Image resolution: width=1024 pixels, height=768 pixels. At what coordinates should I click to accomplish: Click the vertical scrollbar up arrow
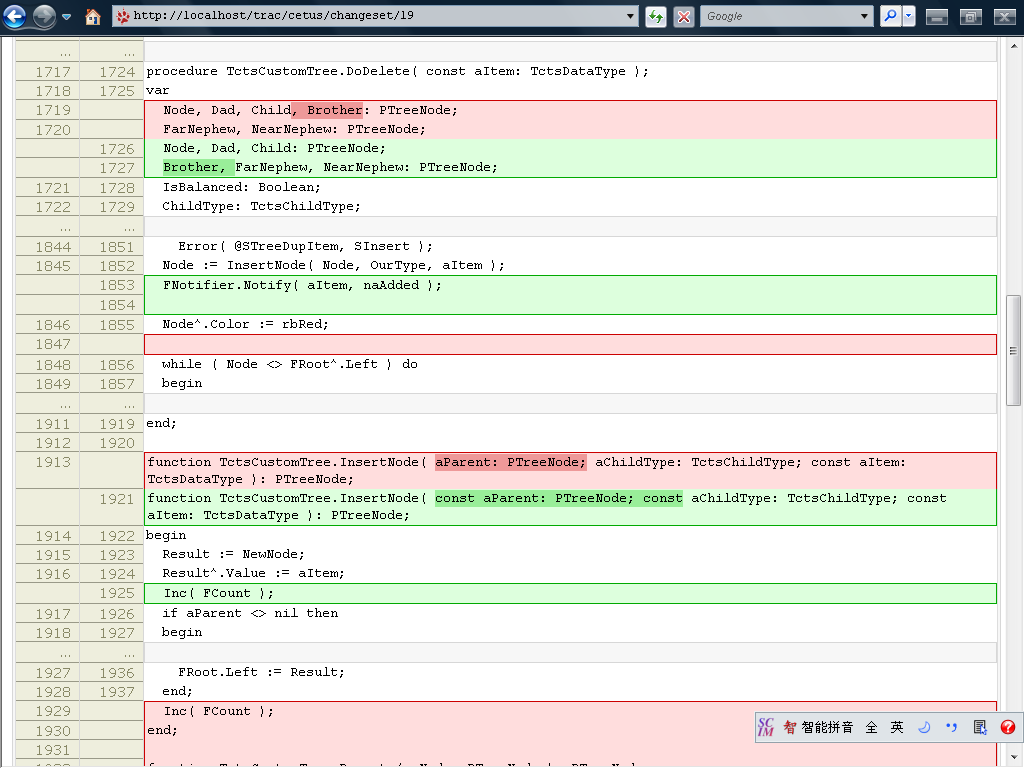(x=1013, y=46)
